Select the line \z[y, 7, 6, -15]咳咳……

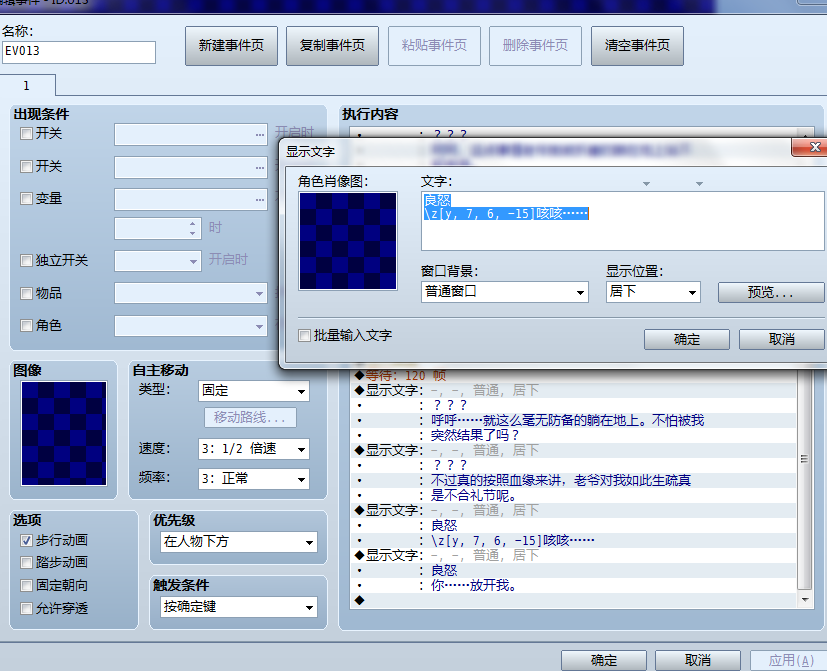[574, 541]
